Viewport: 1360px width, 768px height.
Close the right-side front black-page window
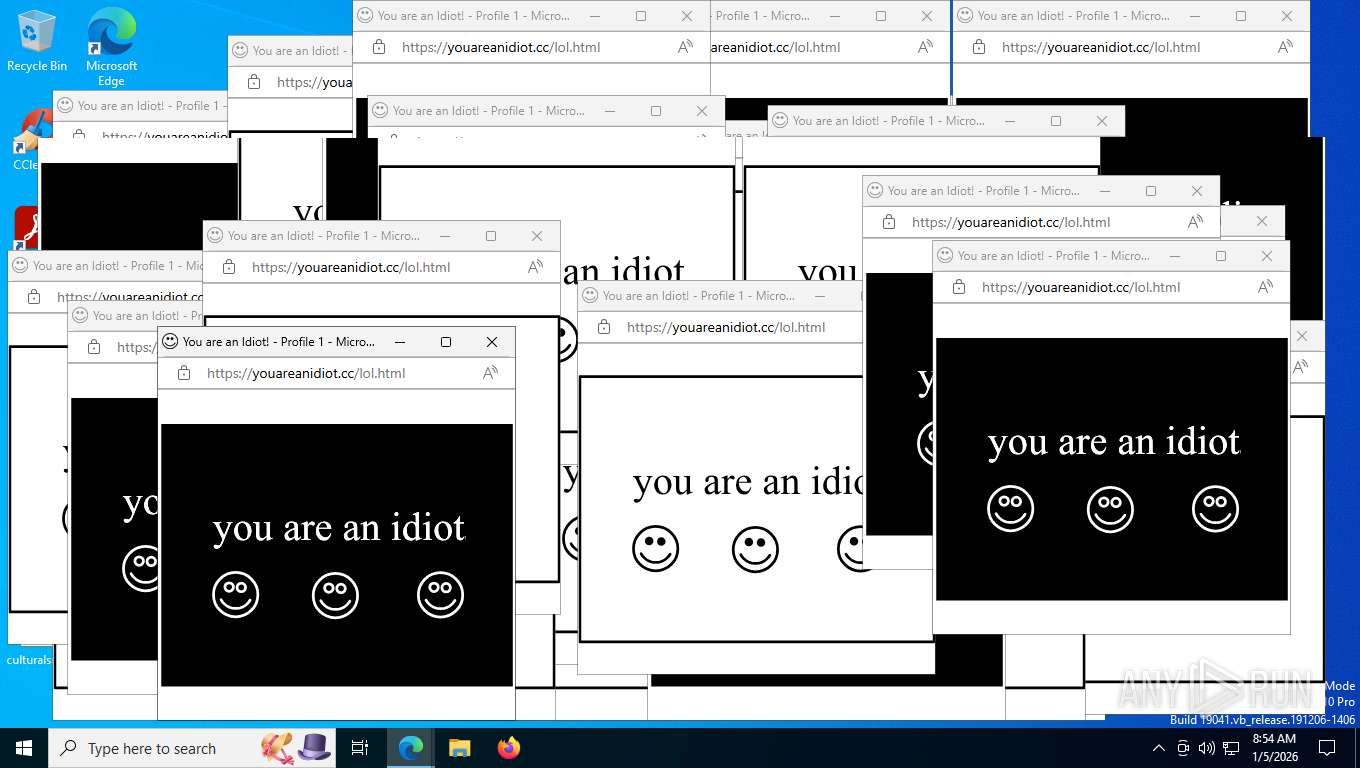tap(1267, 256)
